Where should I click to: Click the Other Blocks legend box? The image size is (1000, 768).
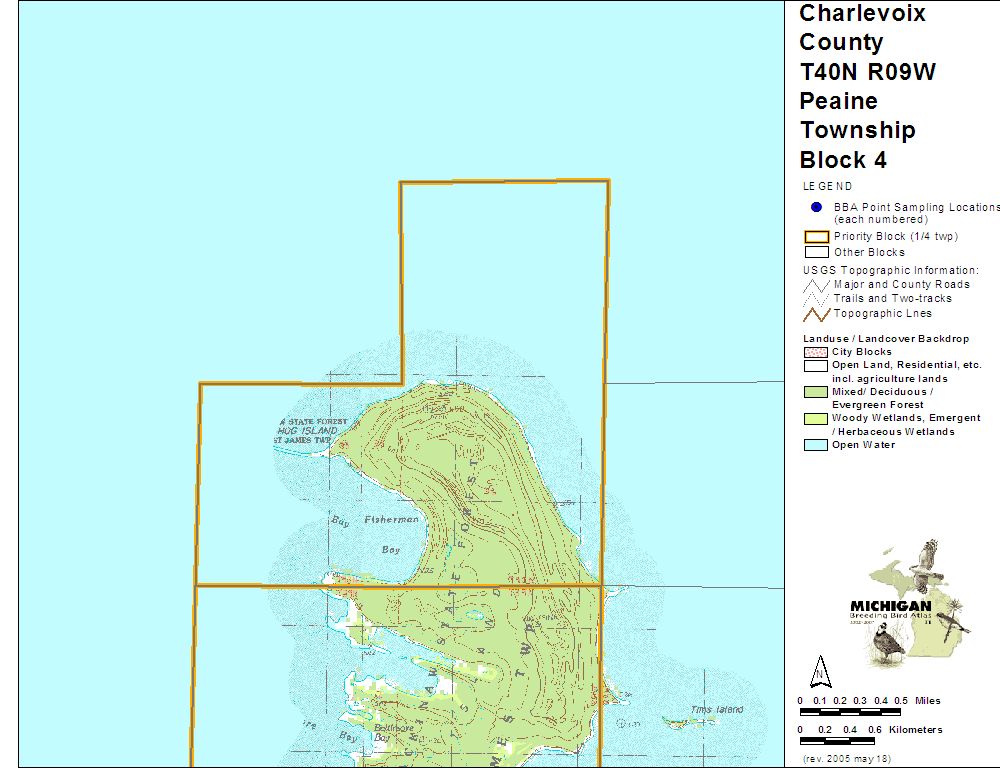click(816, 252)
